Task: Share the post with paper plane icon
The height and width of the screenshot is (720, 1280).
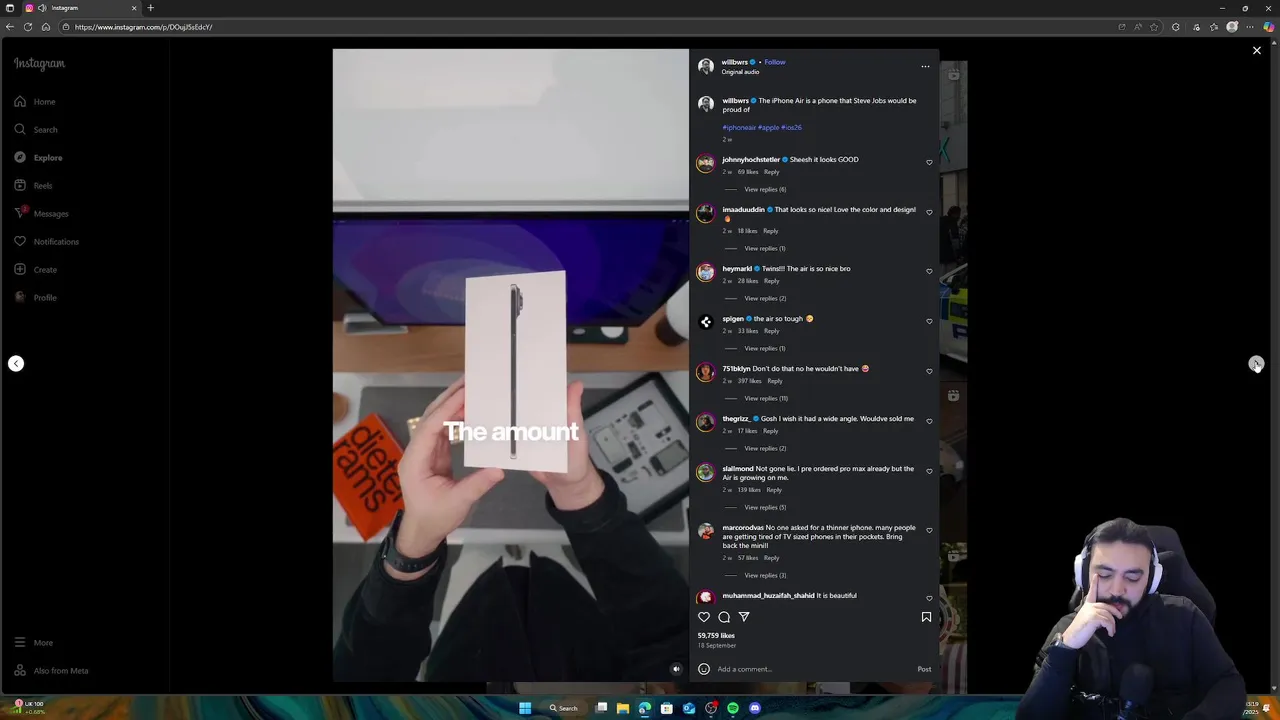Action: click(x=744, y=617)
